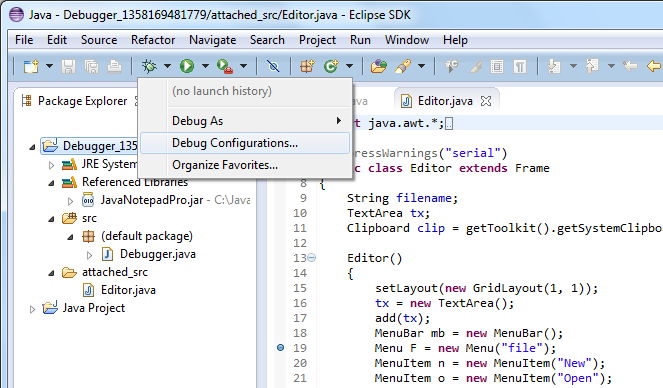
Task: Open the Navigate menu
Action: pos(213,40)
